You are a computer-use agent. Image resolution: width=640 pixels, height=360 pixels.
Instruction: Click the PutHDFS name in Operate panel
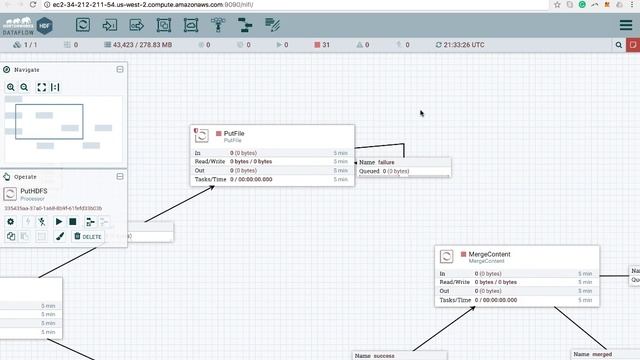click(x=34, y=191)
